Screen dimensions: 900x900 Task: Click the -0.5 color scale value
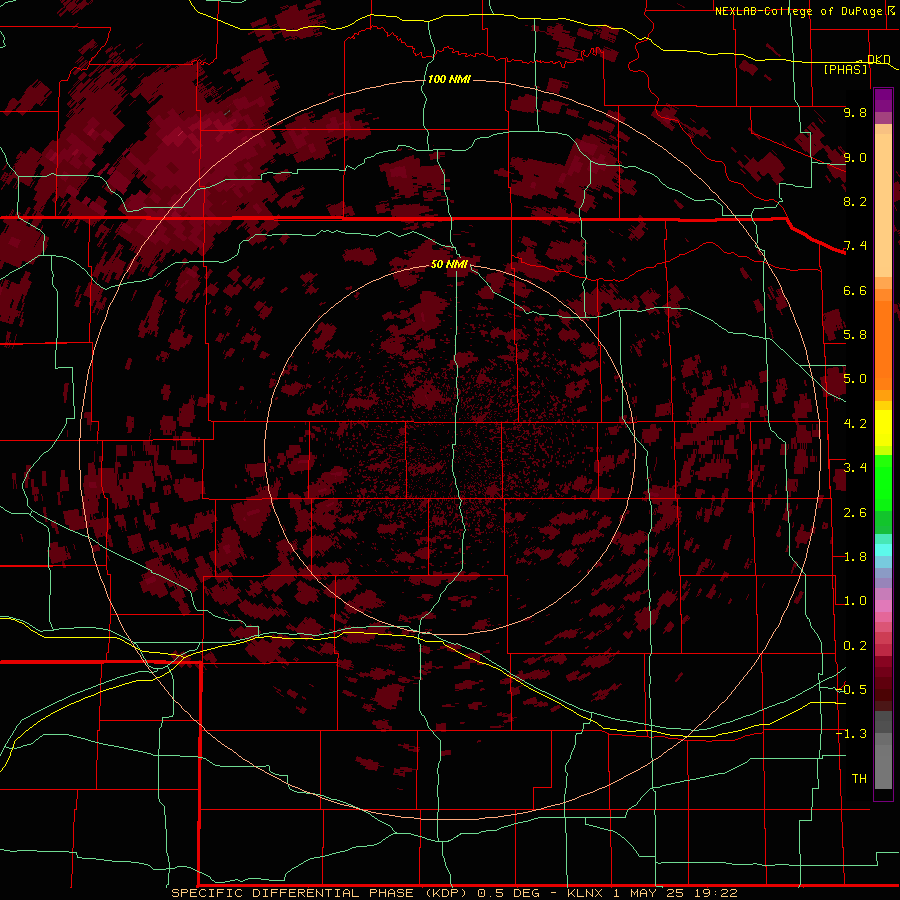(x=852, y=690)
